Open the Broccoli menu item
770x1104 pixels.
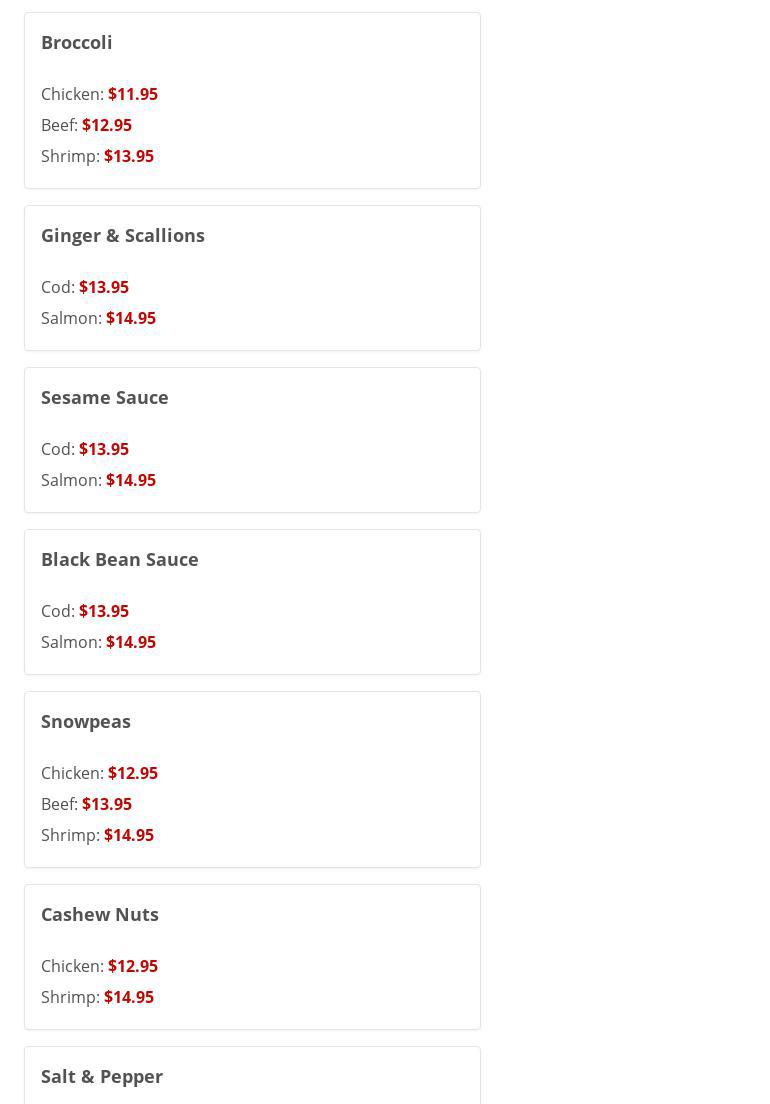(x=77, y=42)
